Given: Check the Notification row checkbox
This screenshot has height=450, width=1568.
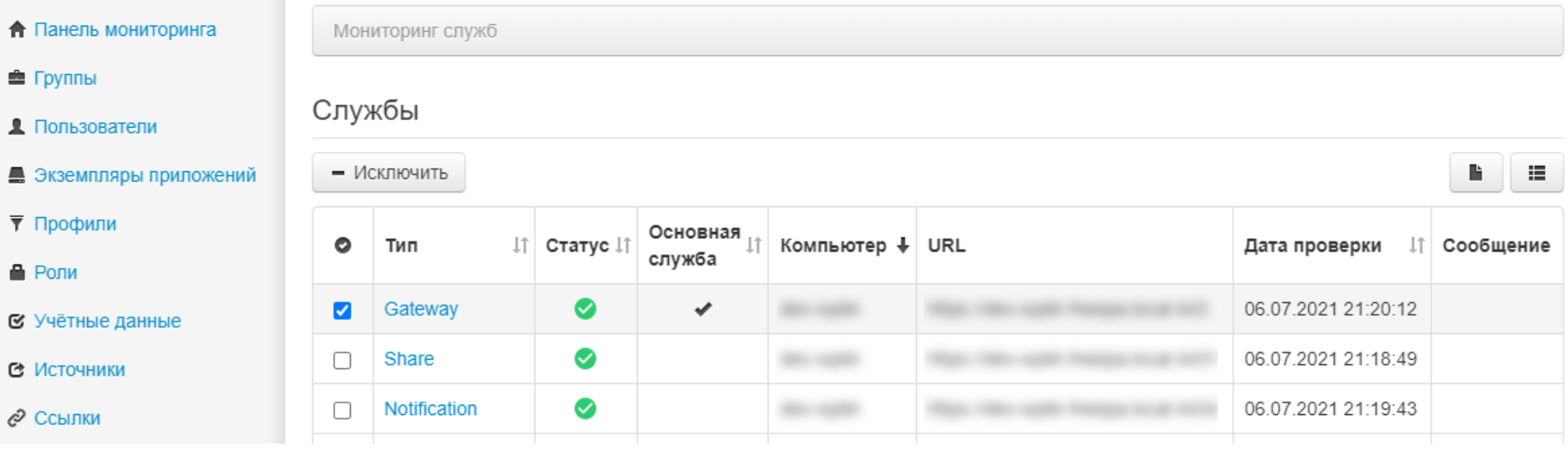Looking at the screenshot, I should [342, 410].
